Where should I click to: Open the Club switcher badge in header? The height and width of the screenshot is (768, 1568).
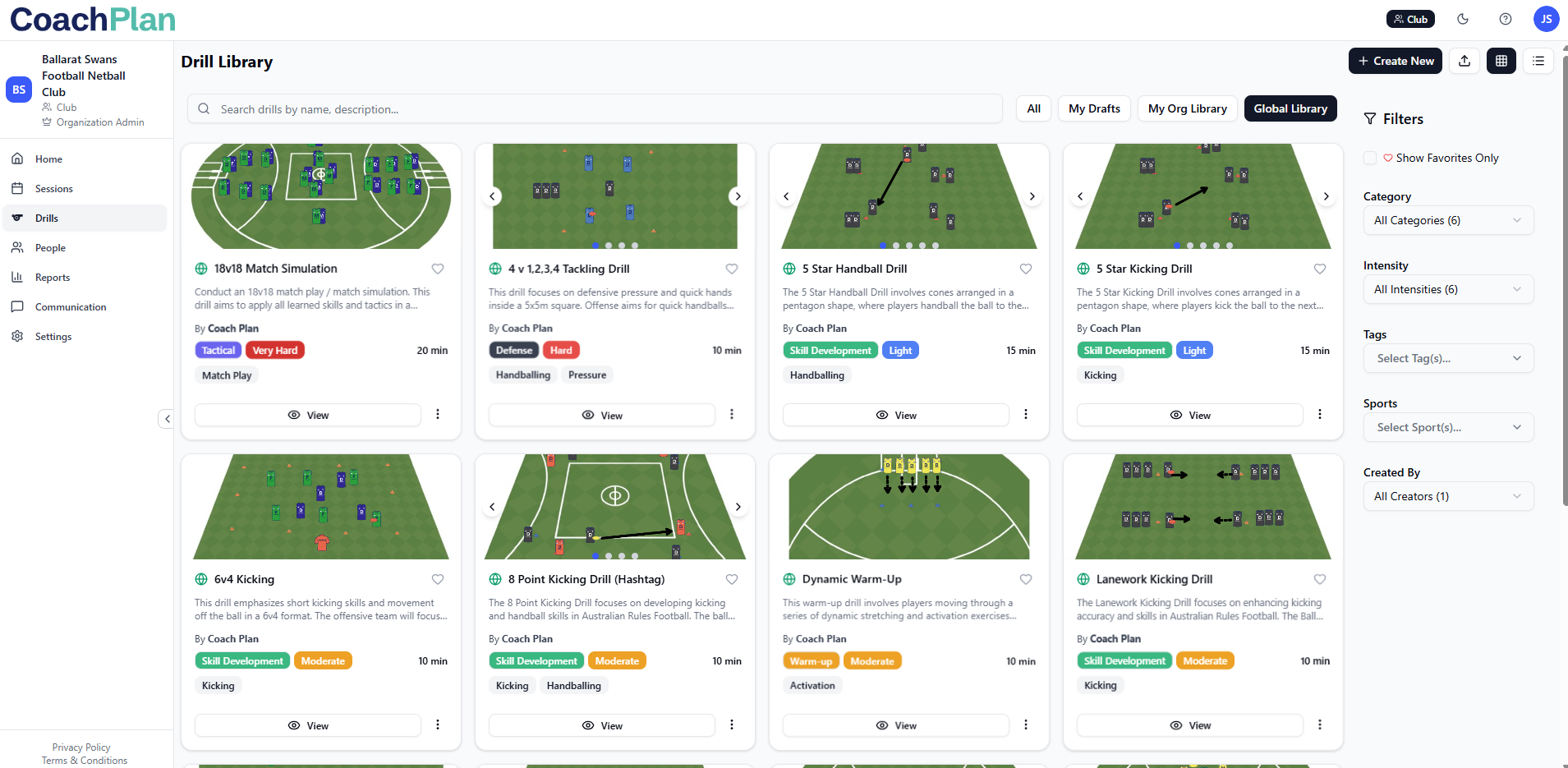pyautogui.click(x=1410, y=19)
